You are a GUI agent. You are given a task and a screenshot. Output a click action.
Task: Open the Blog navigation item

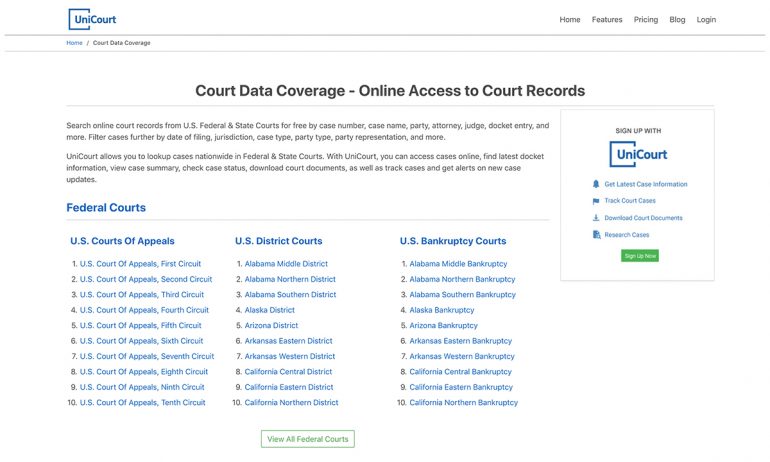(x=677, y=20)
